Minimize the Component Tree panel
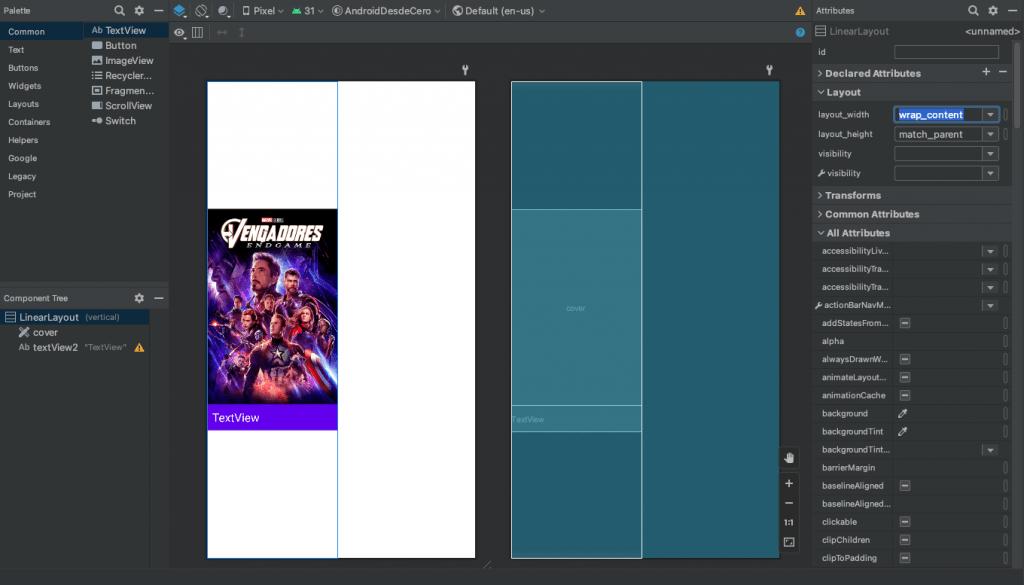This screenshot has height=585, width=1024. click(x=159, y=298)
